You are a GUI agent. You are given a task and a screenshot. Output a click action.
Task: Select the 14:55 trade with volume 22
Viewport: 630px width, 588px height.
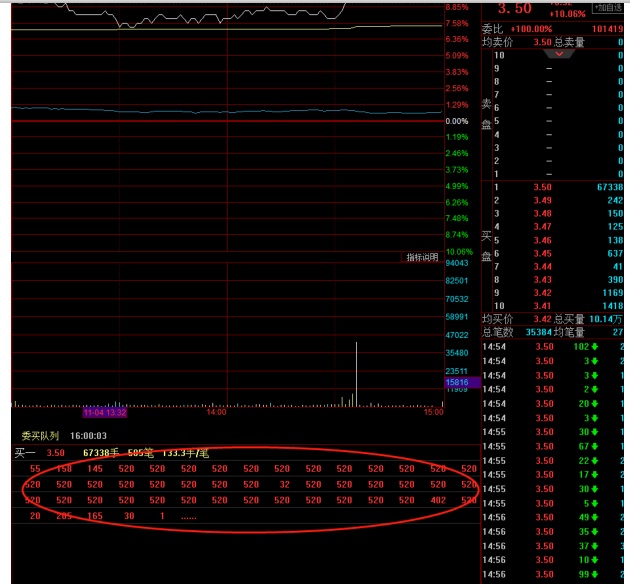553,461
